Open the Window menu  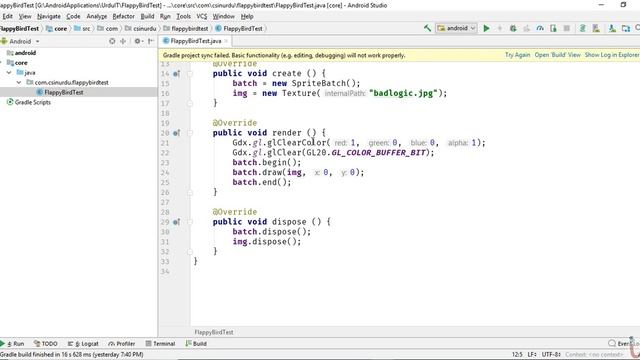coord(223,16)
